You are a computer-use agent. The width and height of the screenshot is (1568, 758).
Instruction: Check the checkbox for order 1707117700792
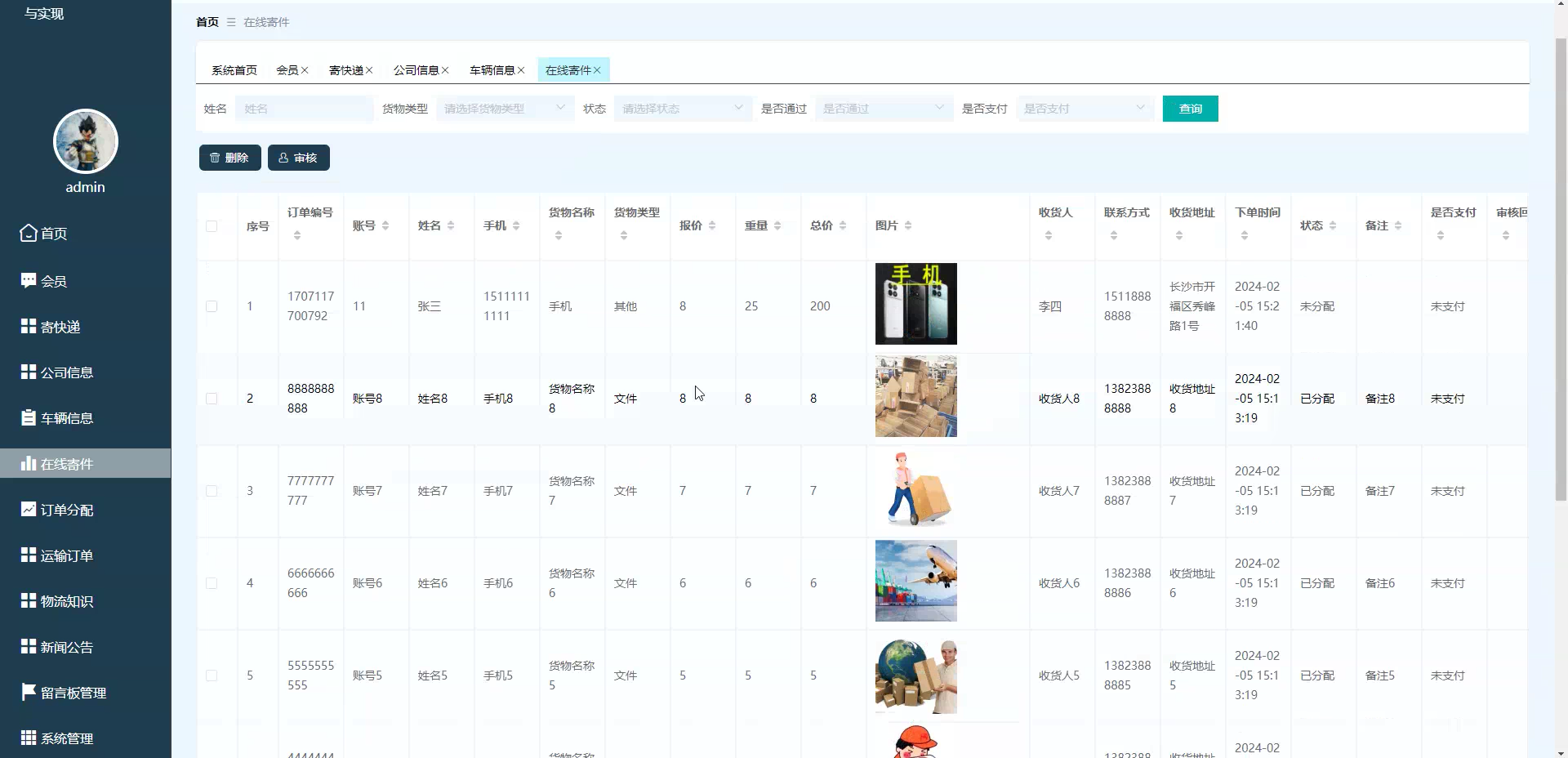point(213,306)
